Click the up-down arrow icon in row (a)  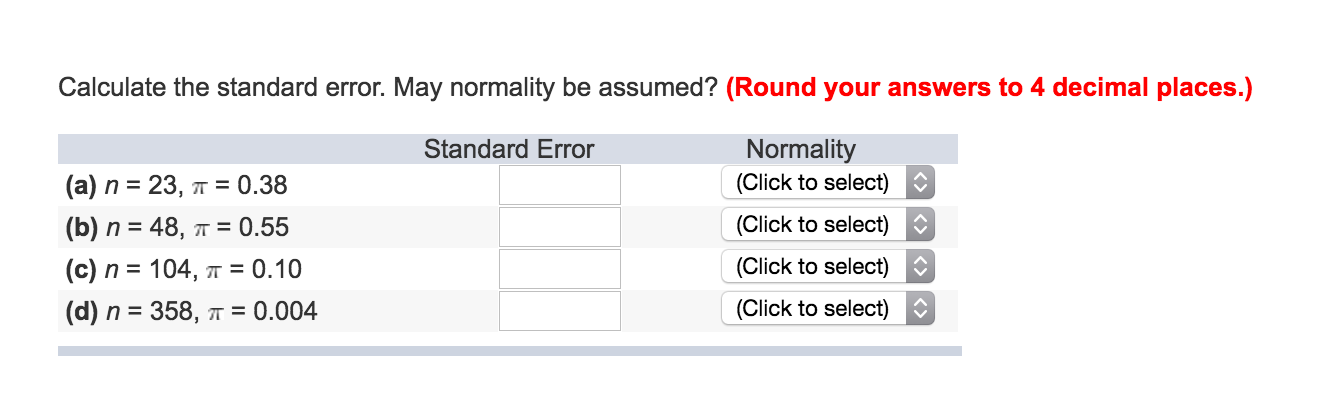(921, 183)
